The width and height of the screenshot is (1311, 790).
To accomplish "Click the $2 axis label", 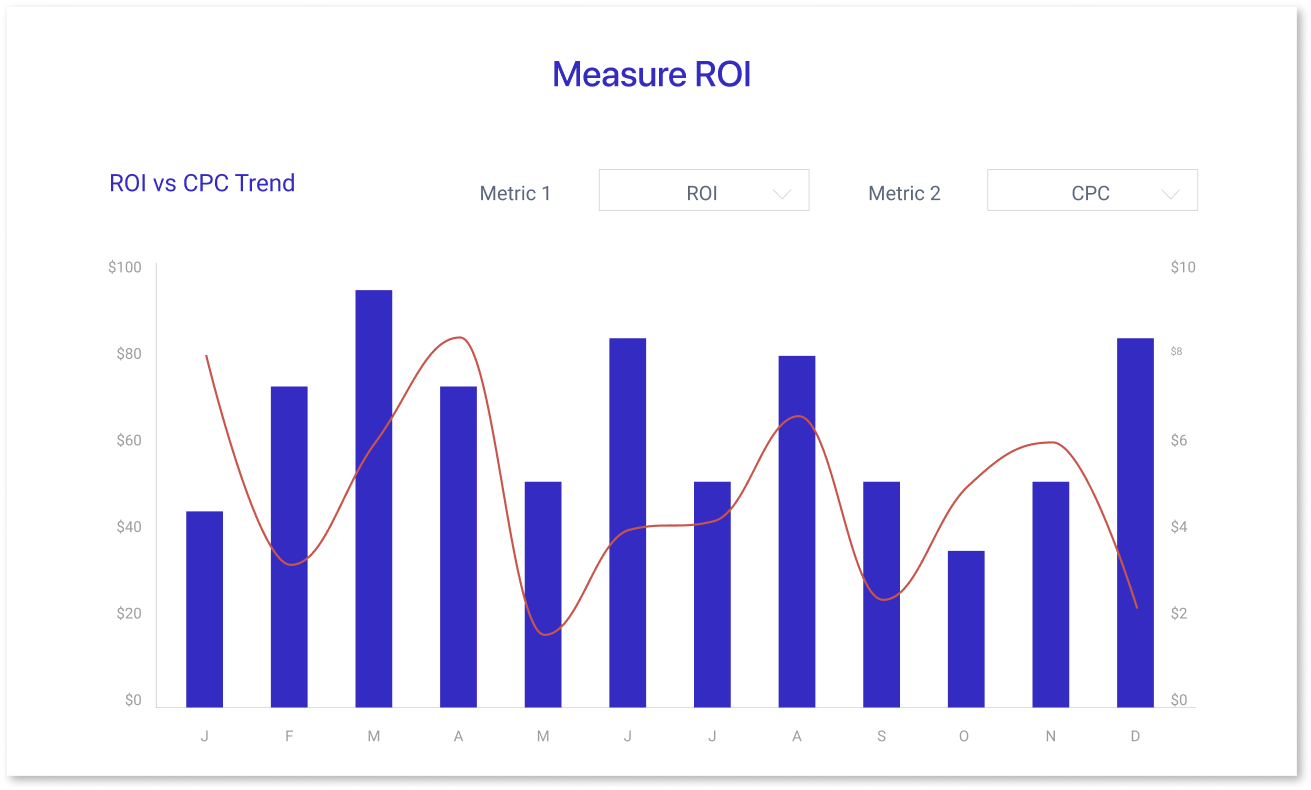I will pyautogui.click(x=1179, y=613).
